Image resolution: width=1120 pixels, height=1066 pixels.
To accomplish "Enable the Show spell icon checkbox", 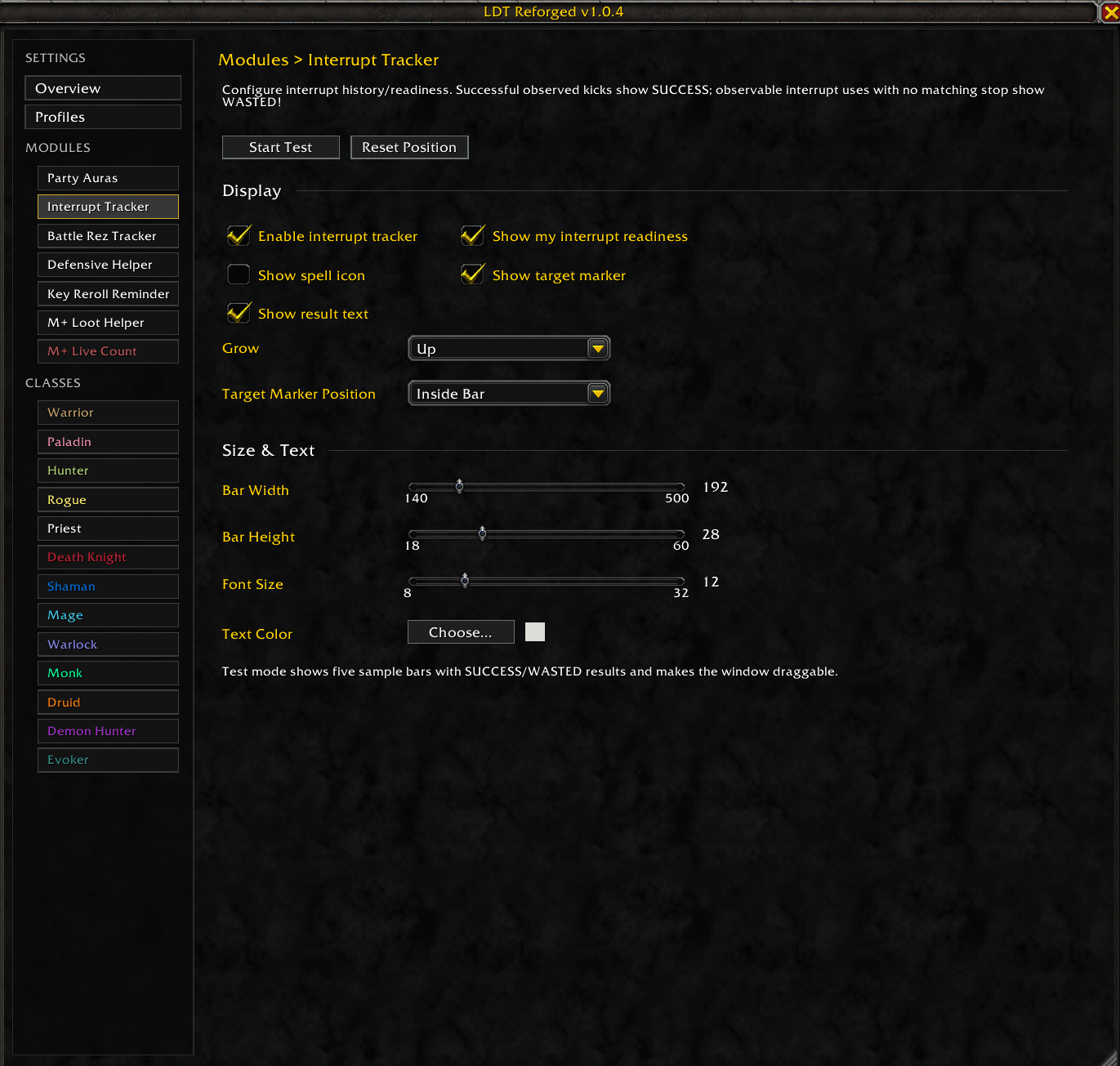I will tap(239, 275).
